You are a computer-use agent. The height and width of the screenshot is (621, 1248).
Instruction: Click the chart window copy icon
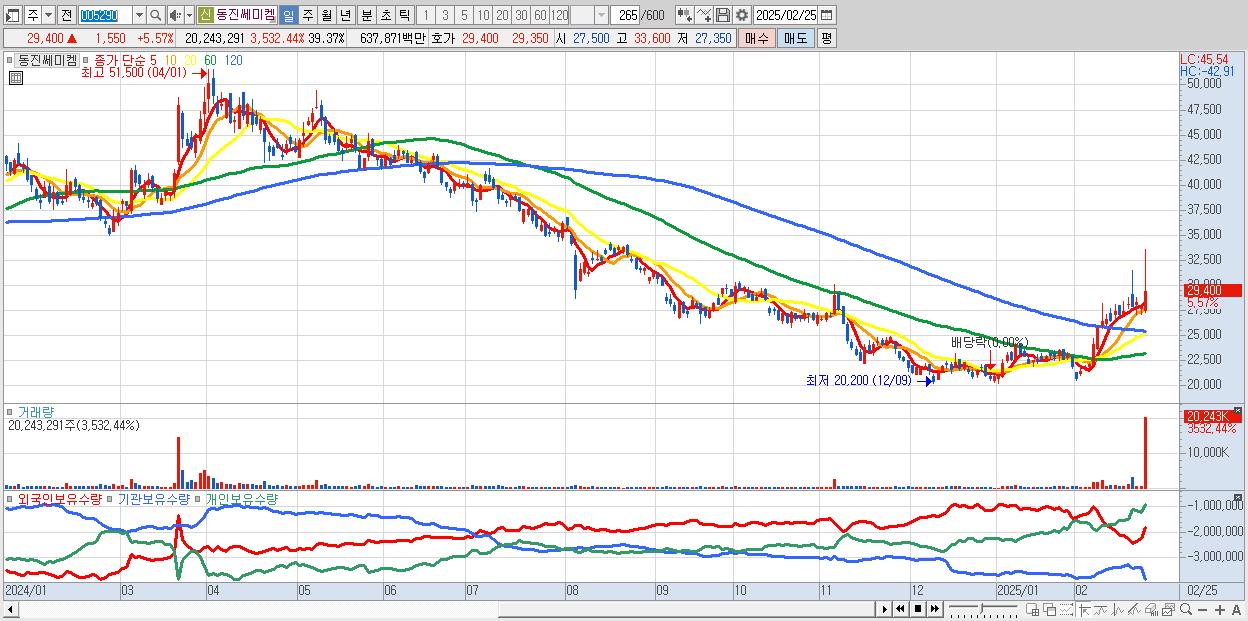[x=1168, y=609]
